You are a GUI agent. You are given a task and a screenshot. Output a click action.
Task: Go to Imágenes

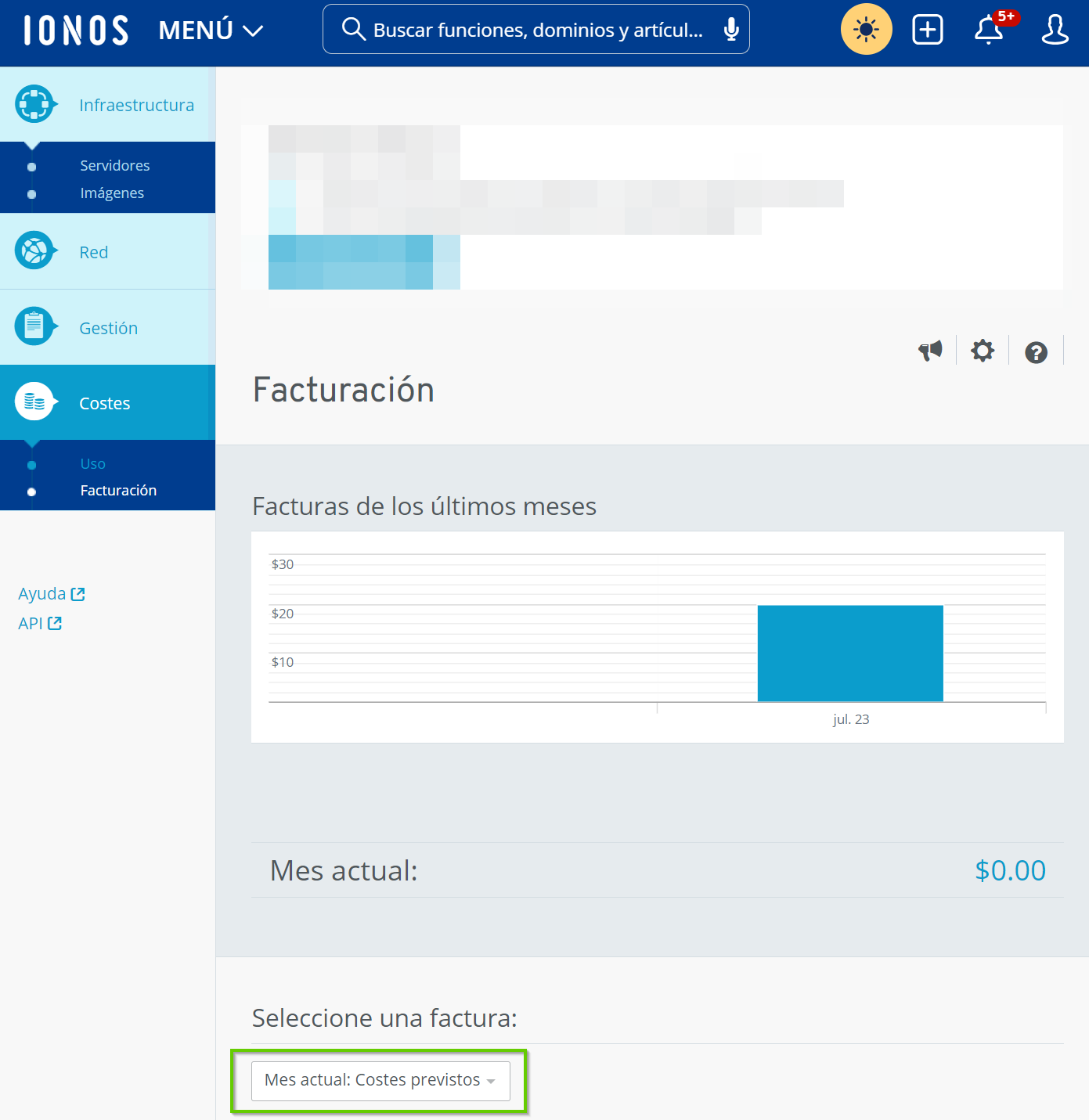pyautogui.click(x=112, y=193)
